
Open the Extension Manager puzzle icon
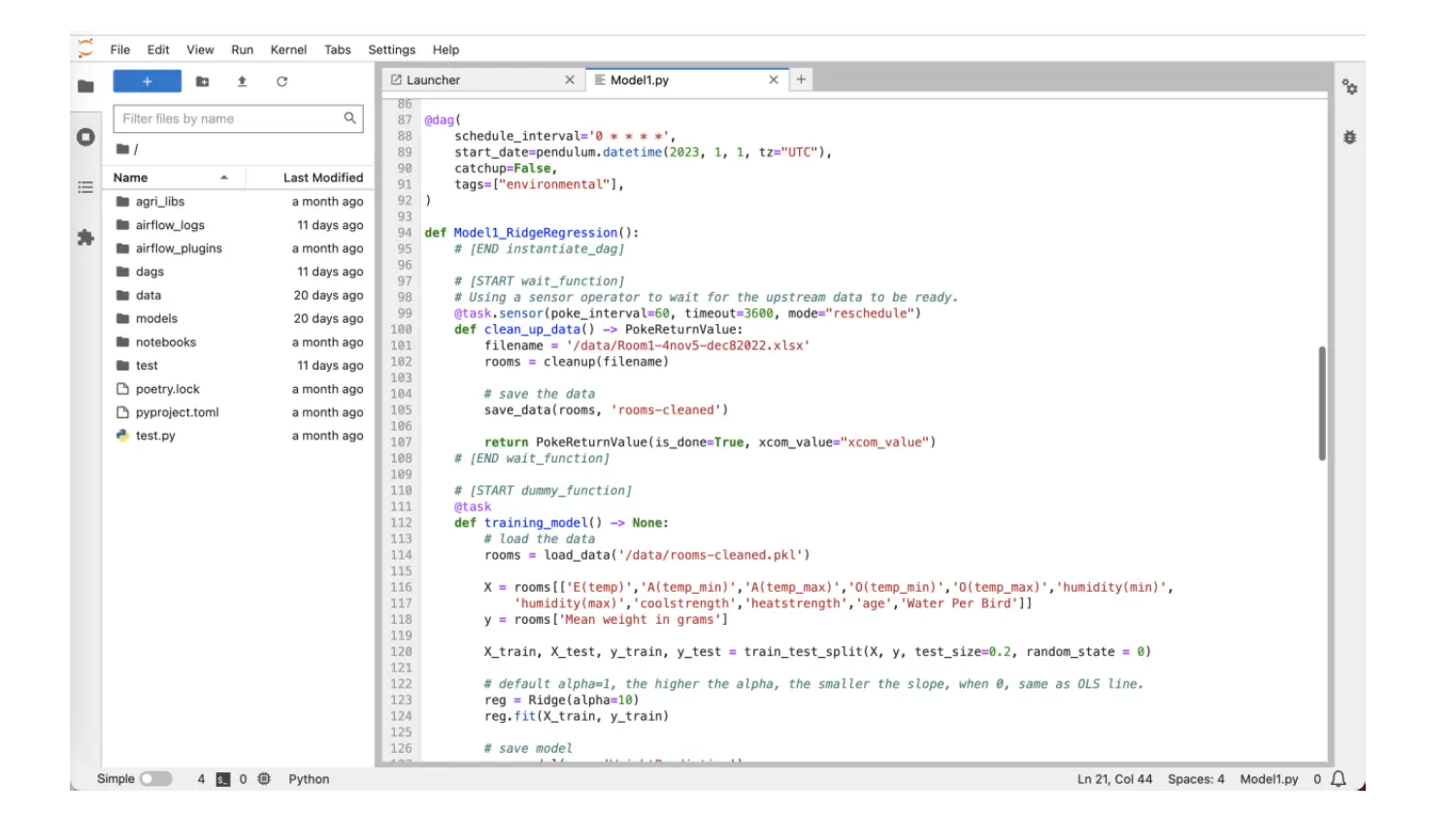pyautogui.click(x=85, y=238)
